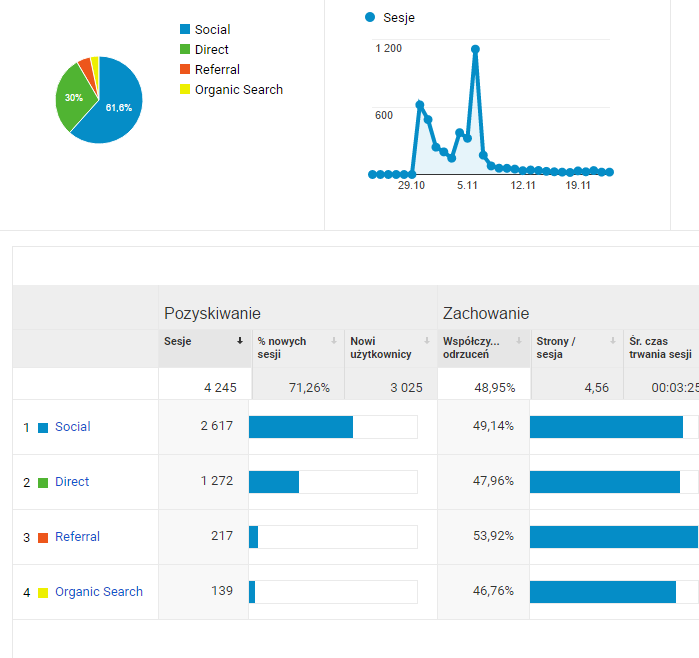Sort by Strony / sesja arrow
This screenshot has height=658, width=699.
pos(613,341)
